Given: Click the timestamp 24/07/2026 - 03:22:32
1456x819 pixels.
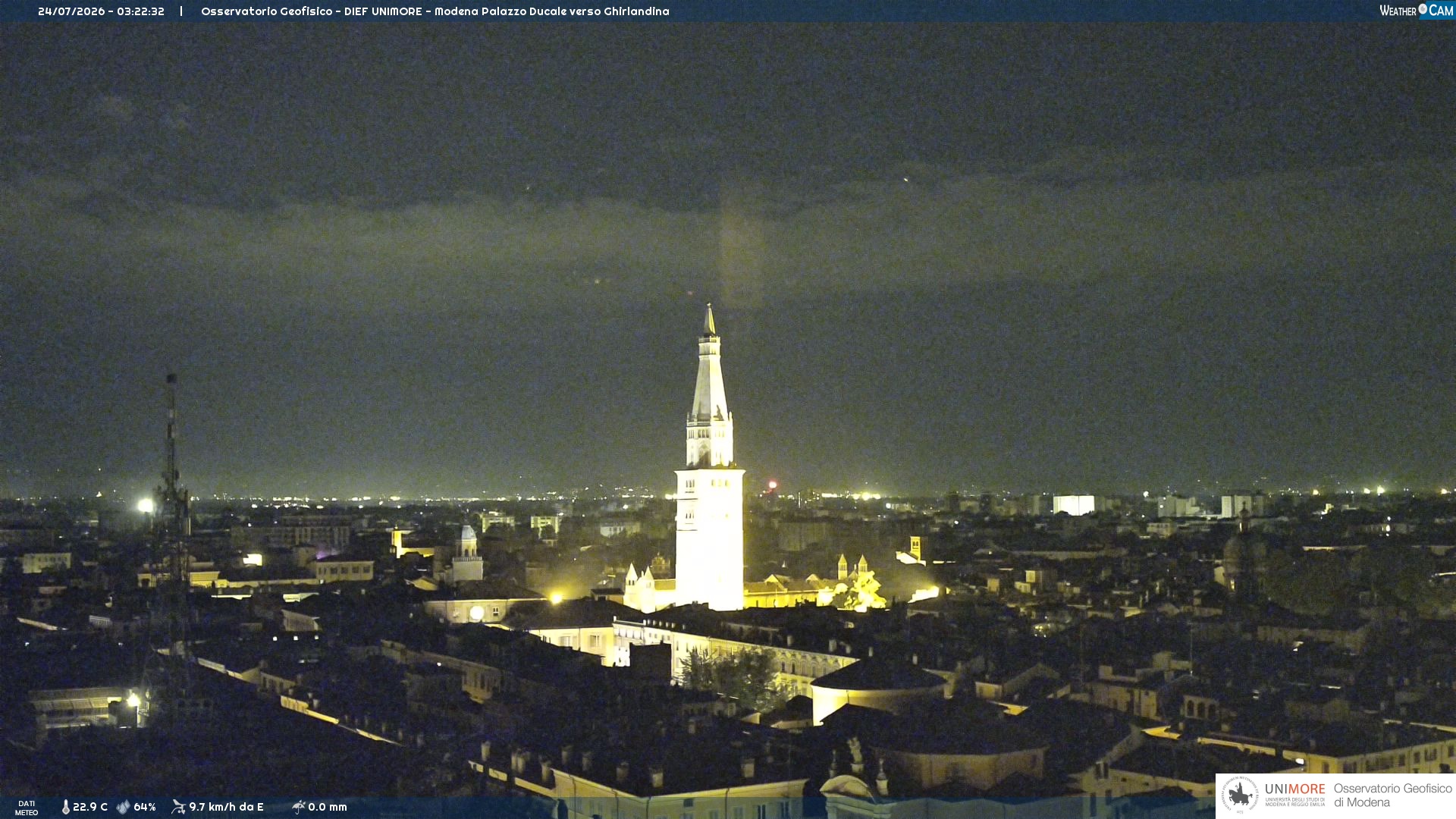Looking at the screenshot, I should [101, 11].
